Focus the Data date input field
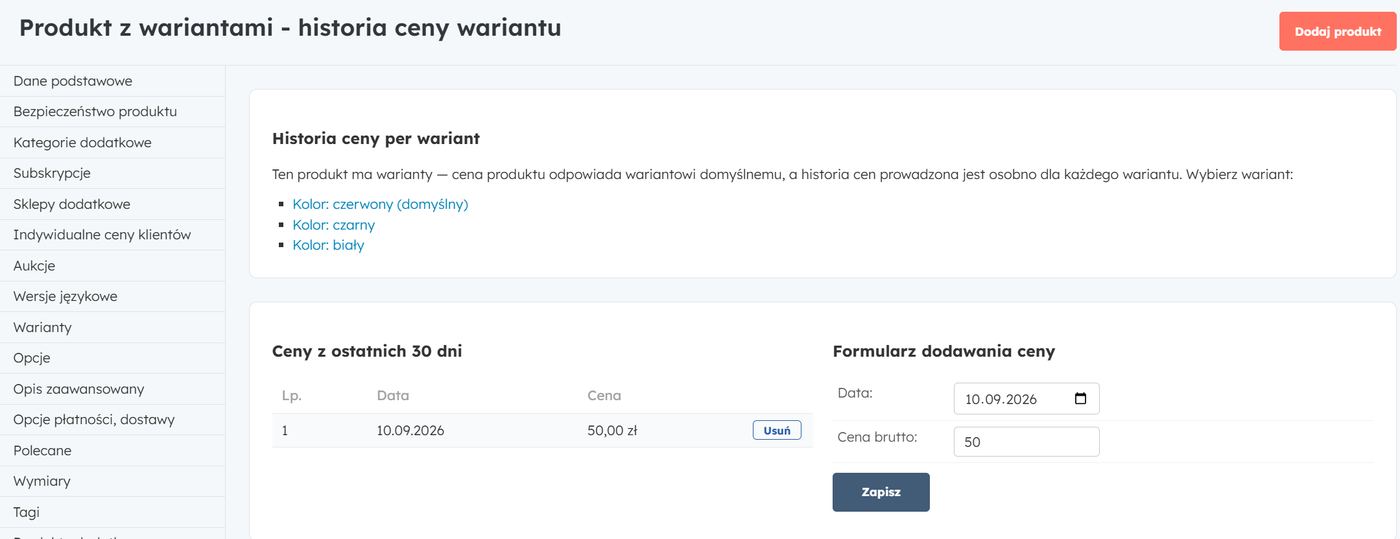1400x539 pixels. pyautogui.click(x=1026, y=398)
